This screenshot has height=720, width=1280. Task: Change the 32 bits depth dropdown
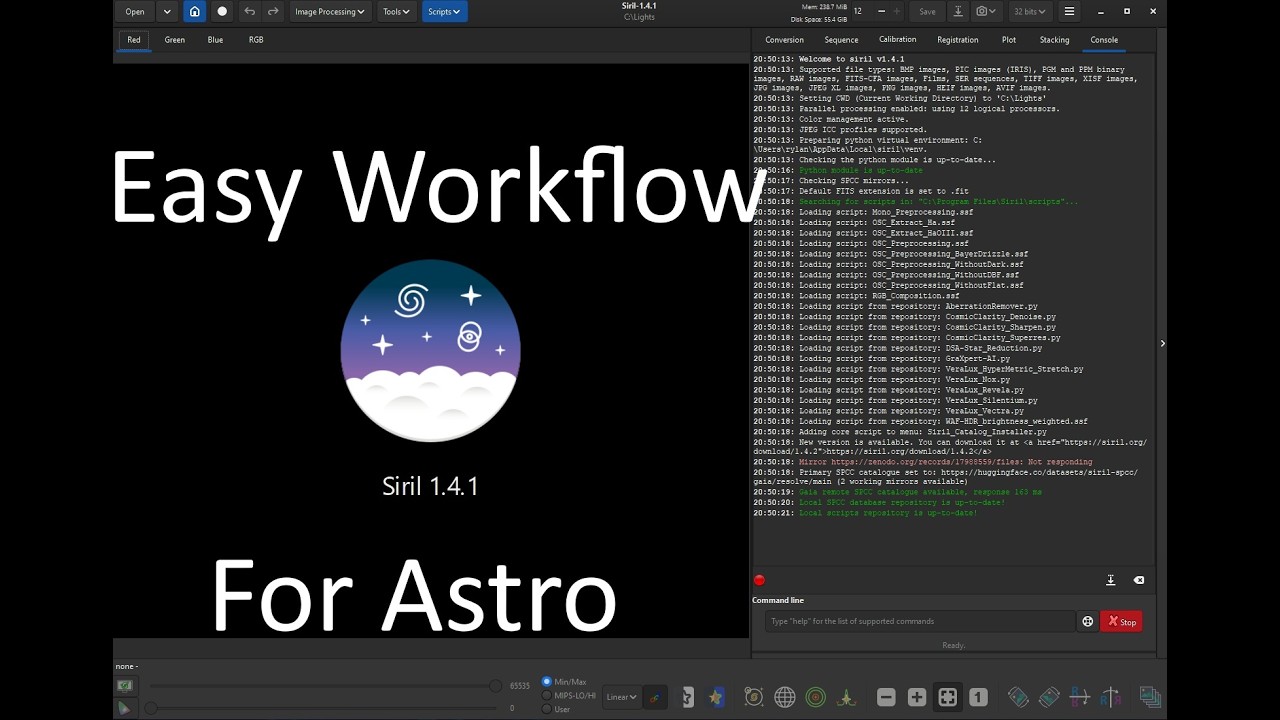(x=1029, y=11)
